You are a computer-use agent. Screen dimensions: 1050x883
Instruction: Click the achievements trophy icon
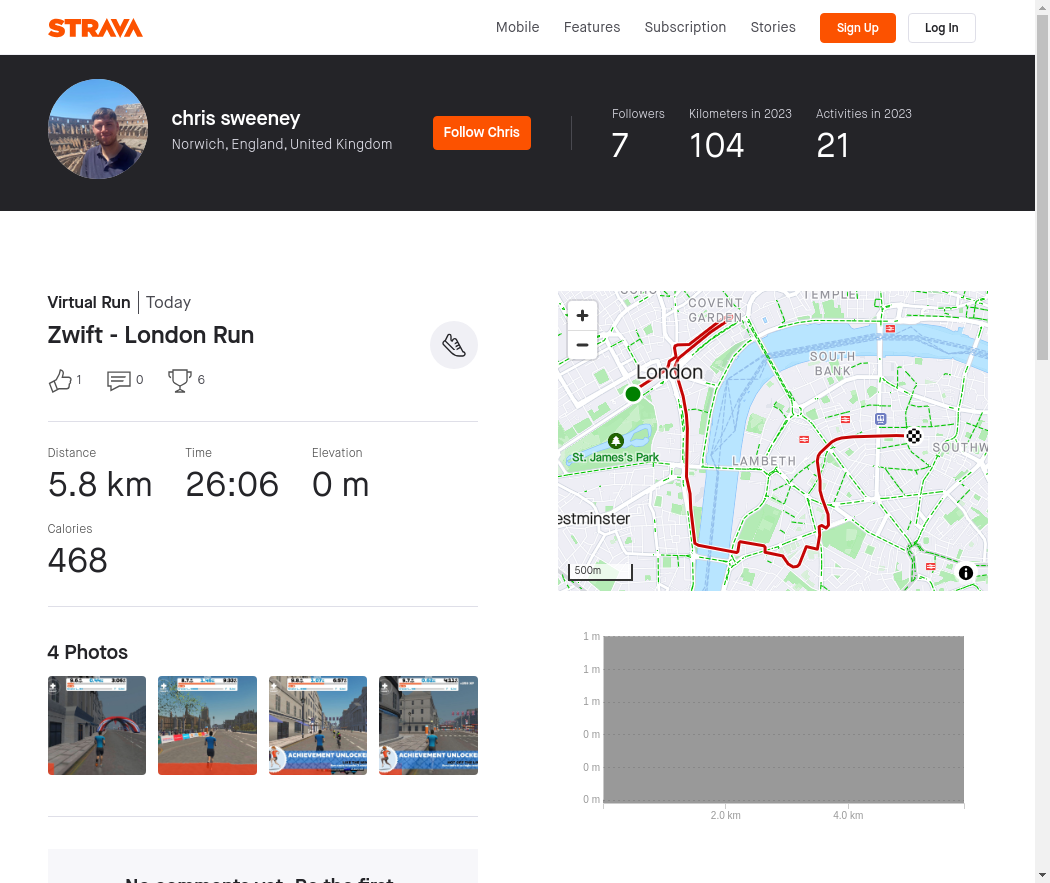(180, 380)
